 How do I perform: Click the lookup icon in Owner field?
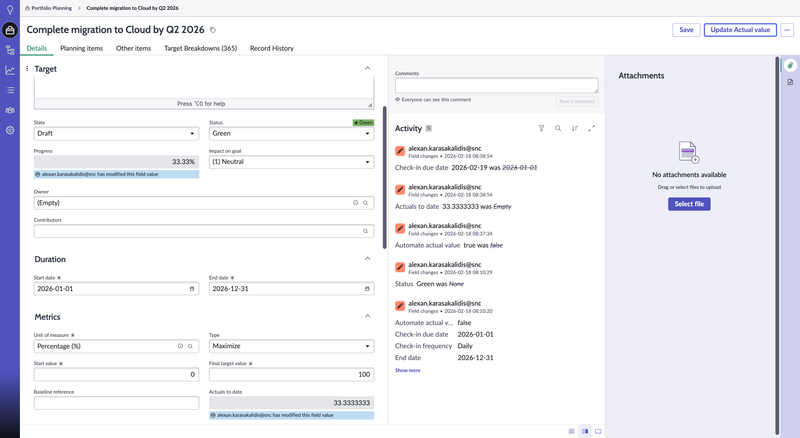pos(366,203)
